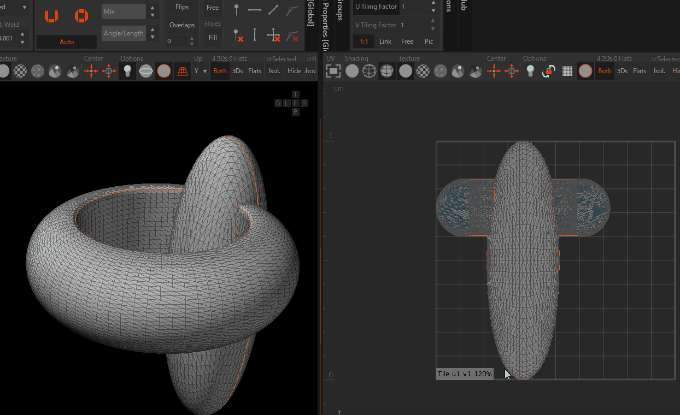
Task: Click the first picture texture icon in 3D view toolbar
Action: 55,71
